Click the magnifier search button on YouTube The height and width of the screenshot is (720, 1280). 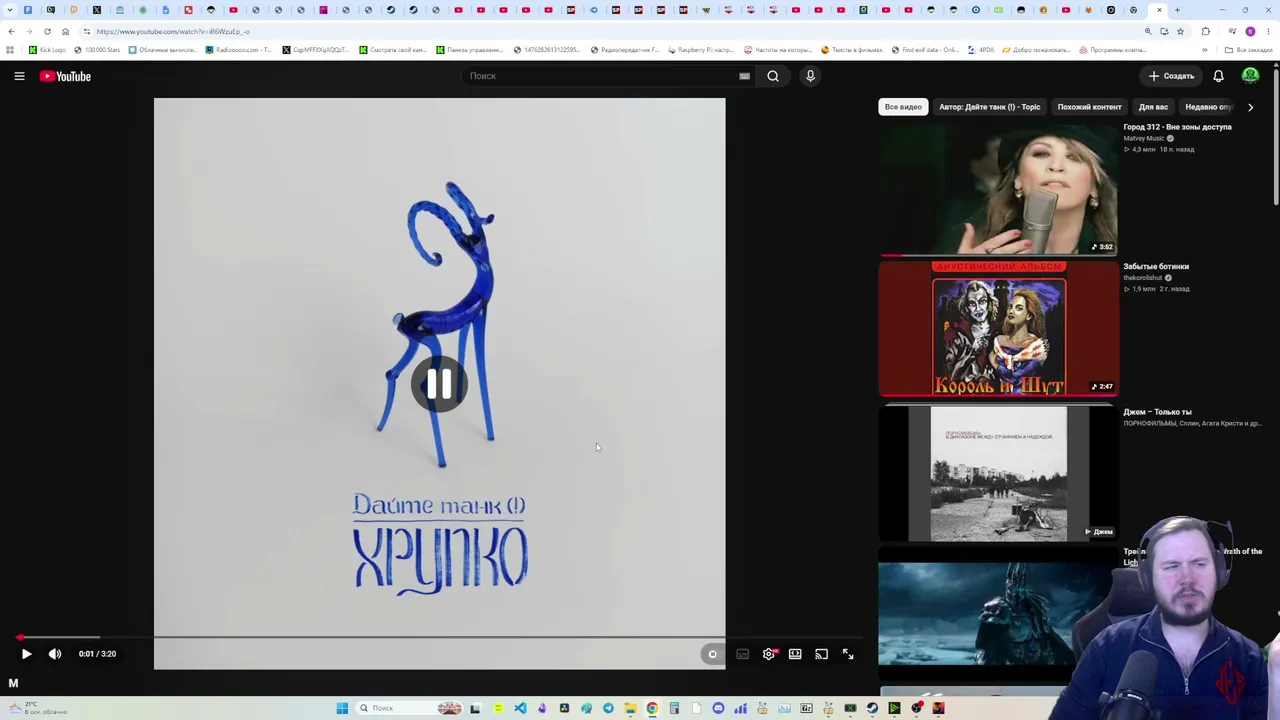coord(773,76)
